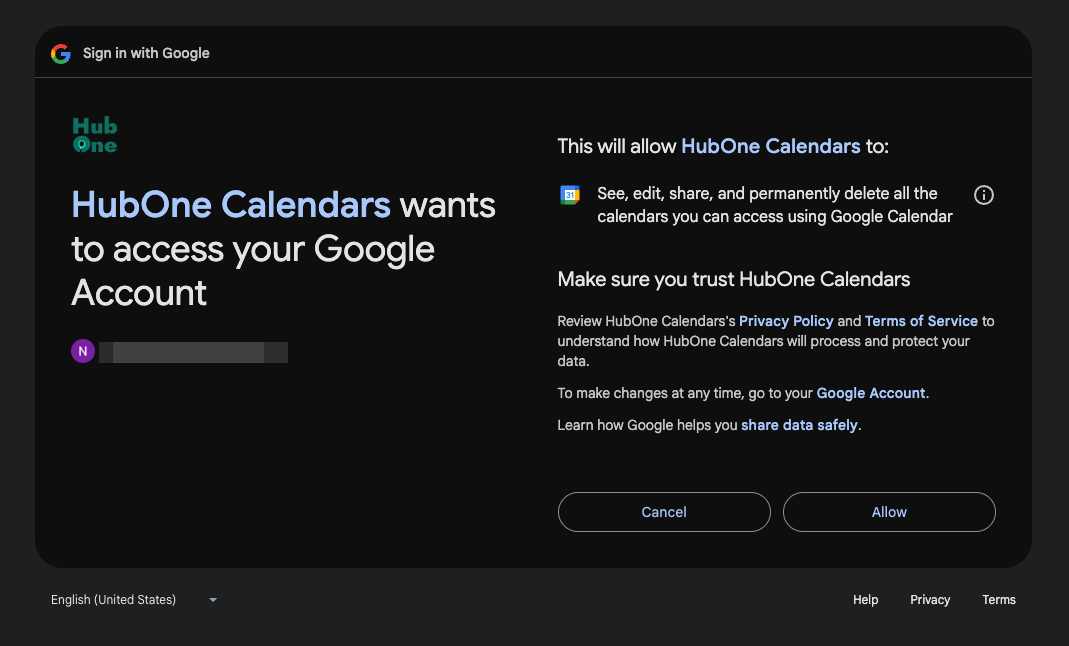Open the share data safely link
1069x646 pixels.
point(799,425)
